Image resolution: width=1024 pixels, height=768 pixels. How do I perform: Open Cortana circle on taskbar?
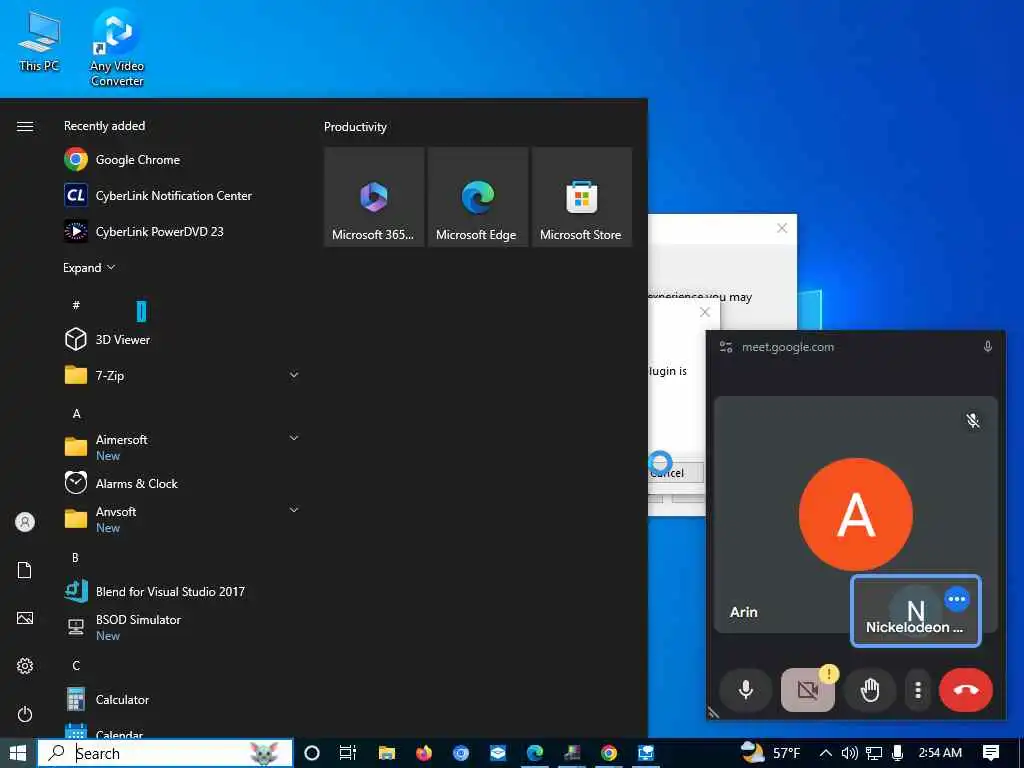point(312,753)
